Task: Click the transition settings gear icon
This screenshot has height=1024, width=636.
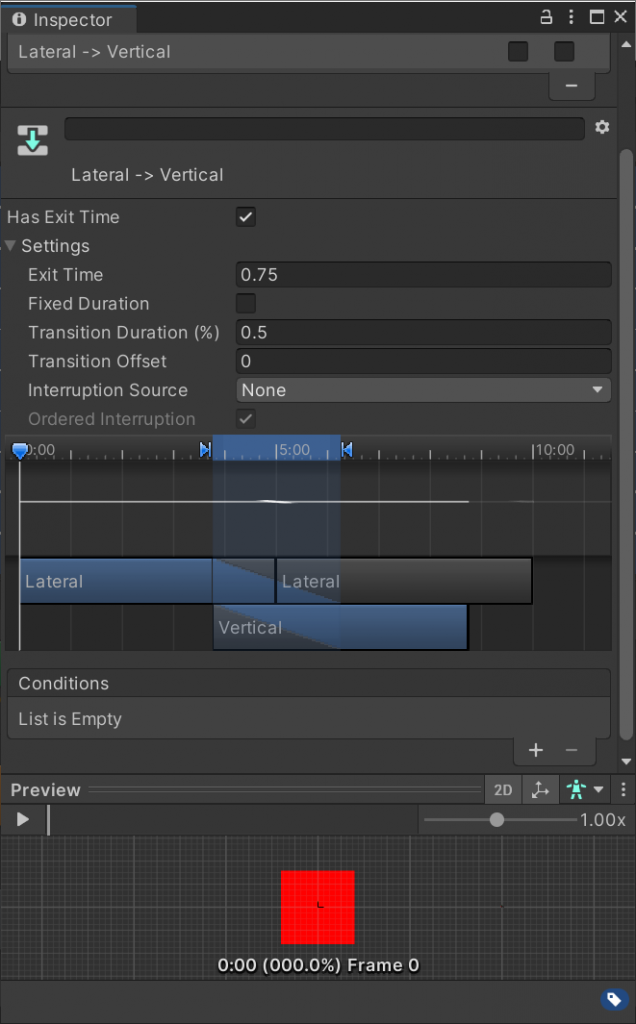Action: click(x=602, y=128)
